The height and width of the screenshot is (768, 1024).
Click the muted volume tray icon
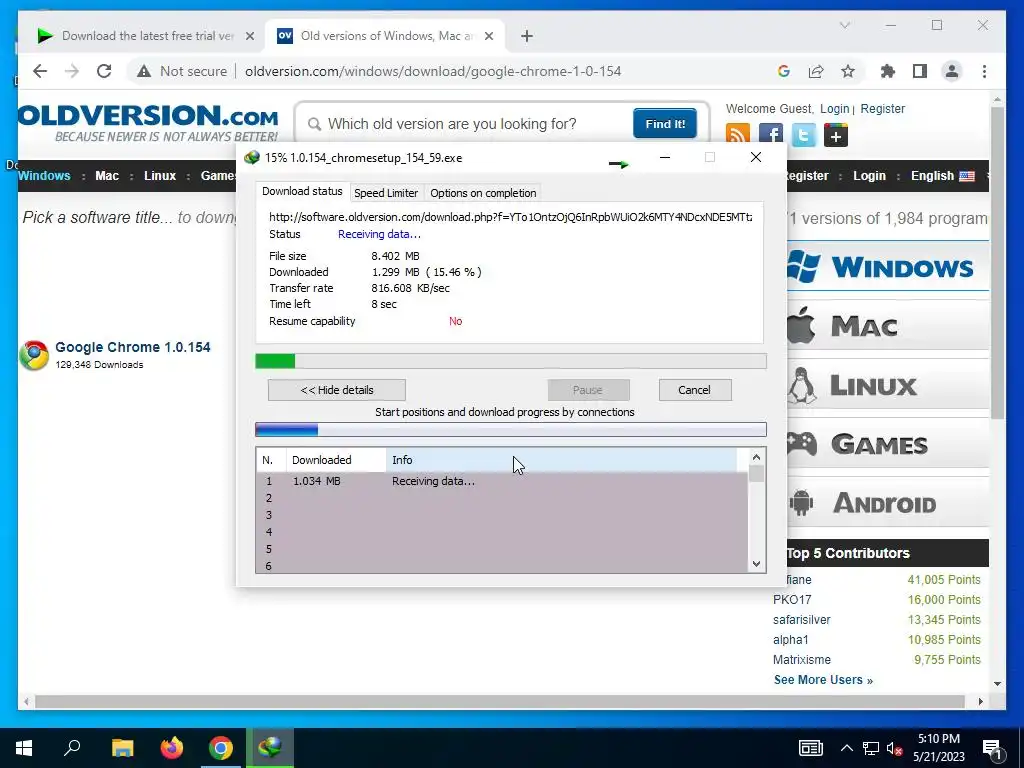[x=895, y=748]
